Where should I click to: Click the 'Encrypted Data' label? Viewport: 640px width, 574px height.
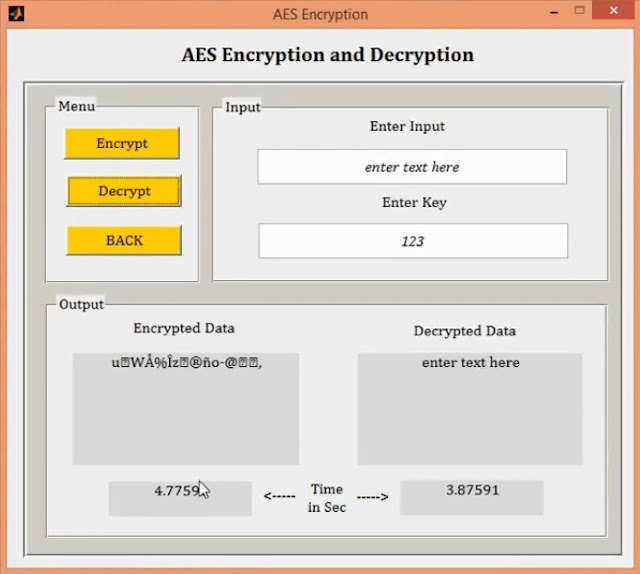coord(184,328)
